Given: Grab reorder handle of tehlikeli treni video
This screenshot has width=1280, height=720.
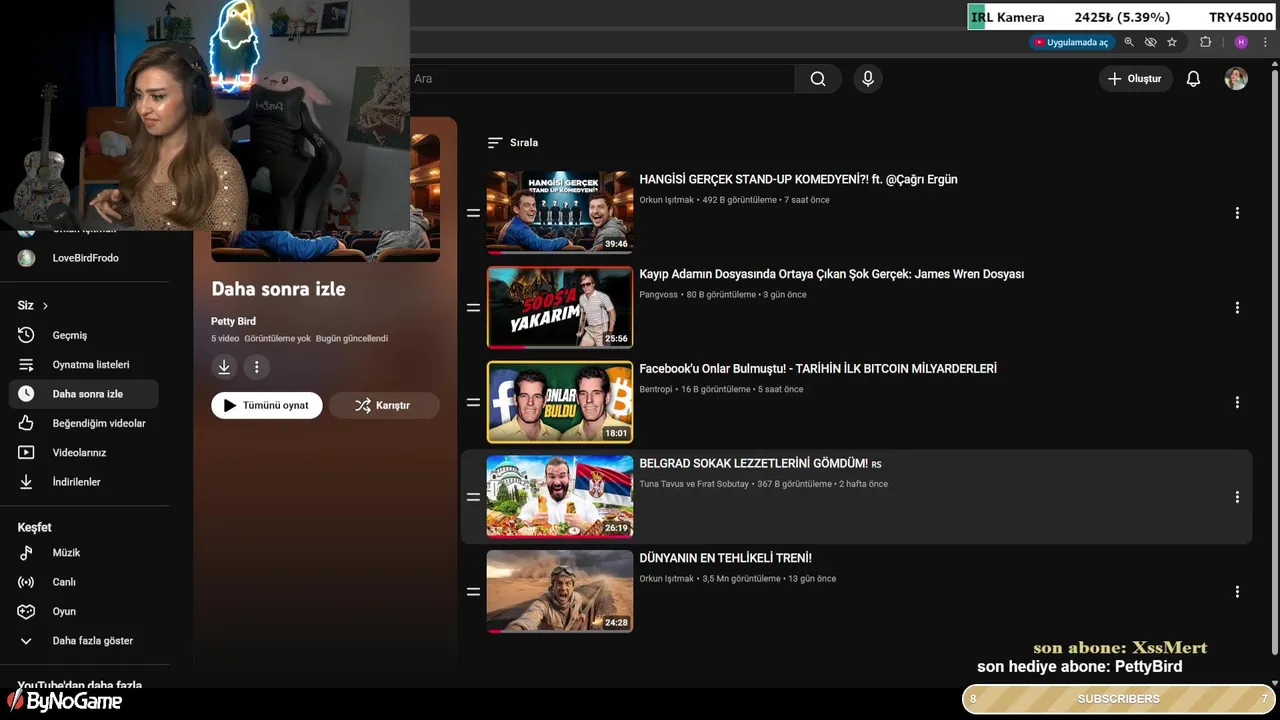Looking at the screenshot, I should [x=473, y=592].
